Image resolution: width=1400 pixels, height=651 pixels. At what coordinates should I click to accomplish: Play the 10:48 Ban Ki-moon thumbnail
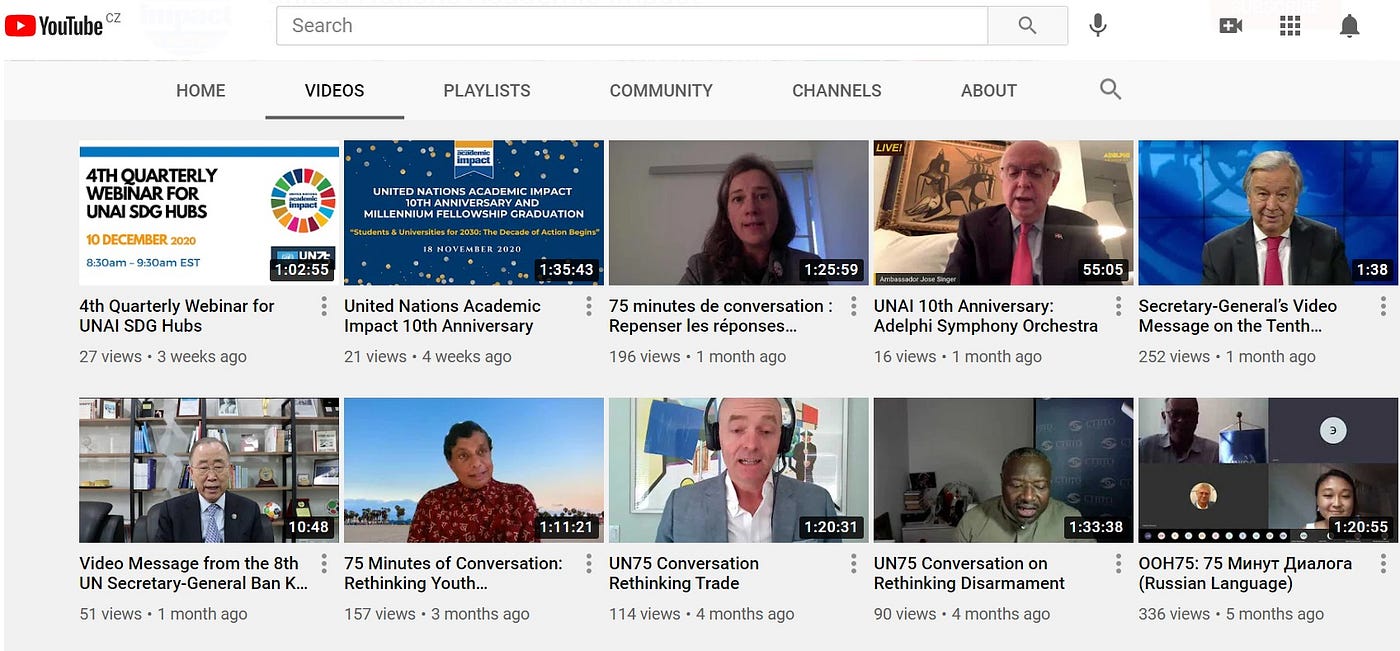pos(209,471)
